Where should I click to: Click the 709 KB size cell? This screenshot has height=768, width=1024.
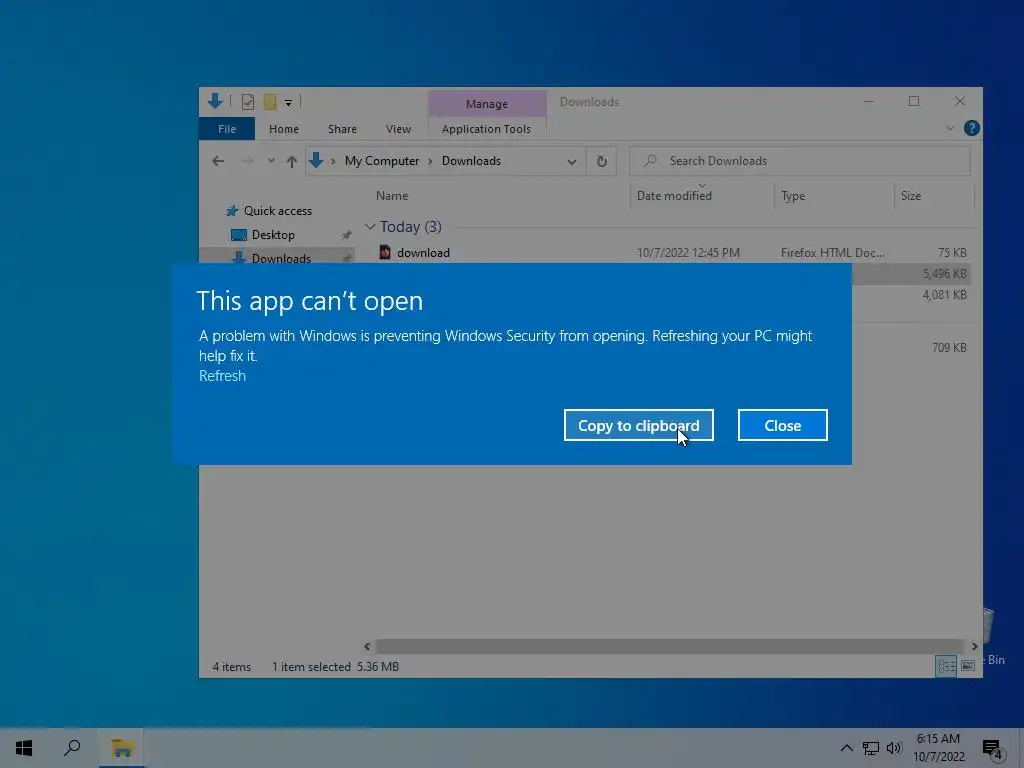[949, 347]
